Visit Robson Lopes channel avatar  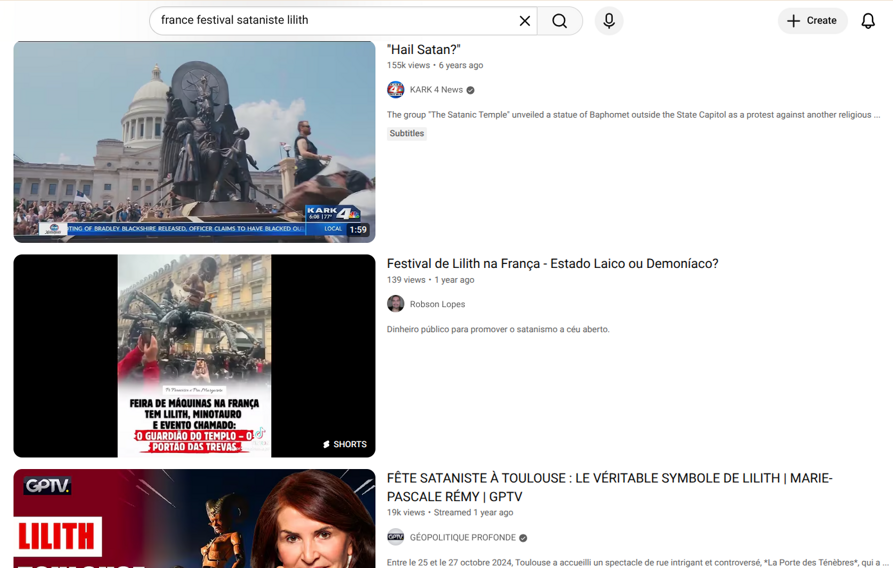coord(396,304)
